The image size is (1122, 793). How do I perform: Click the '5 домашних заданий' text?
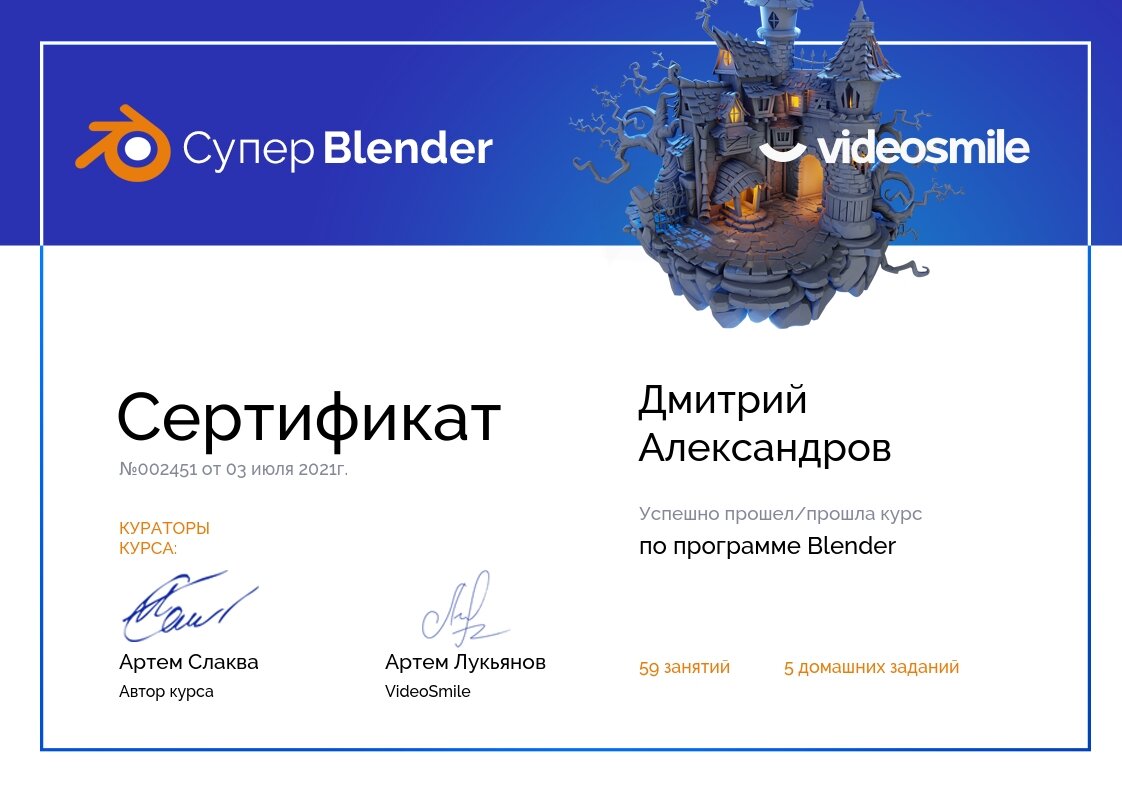click(872, 667)
